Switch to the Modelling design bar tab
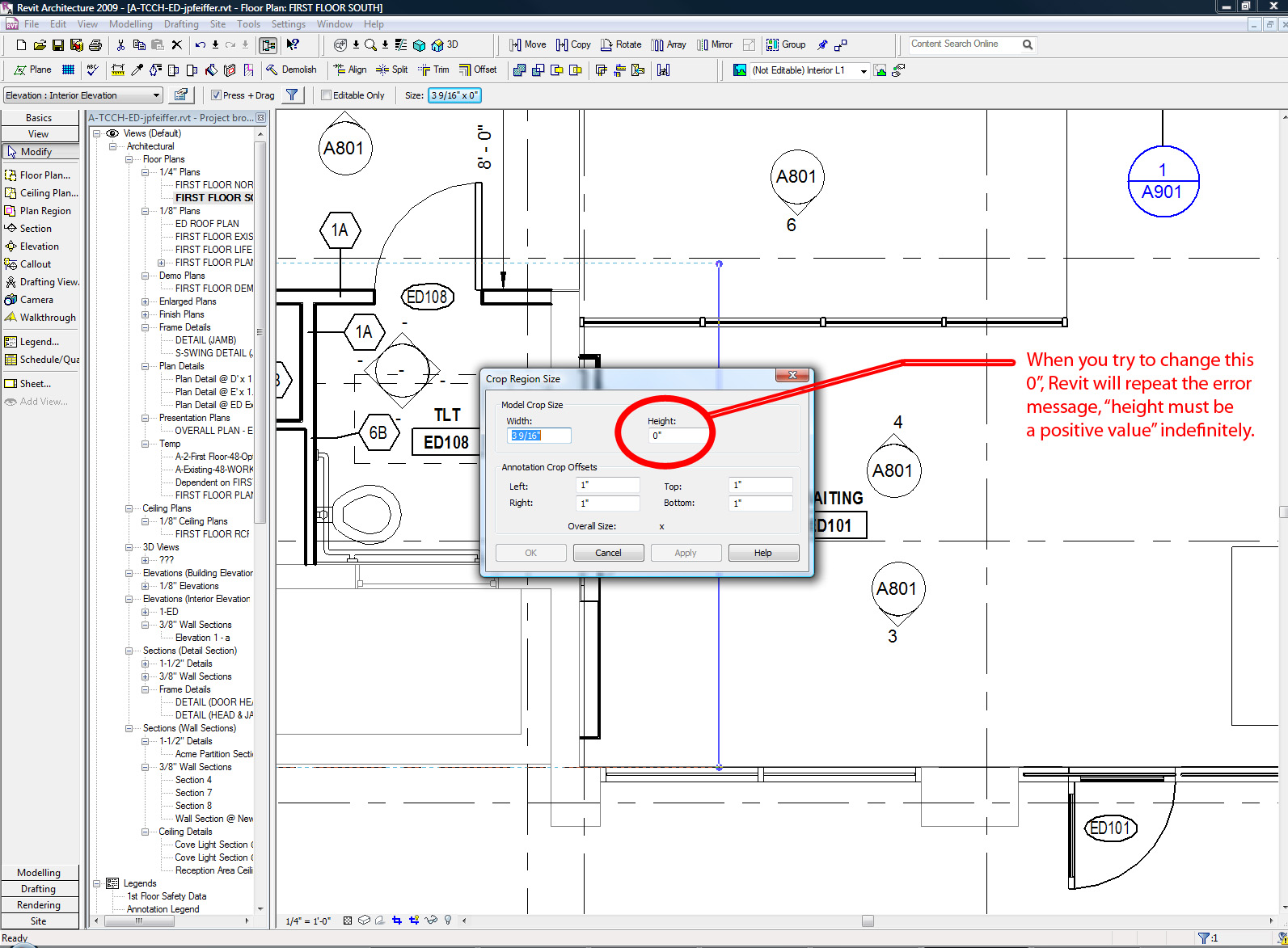Screen dimensions: 1288x948 pyautogui.click(x=39, y=873)
